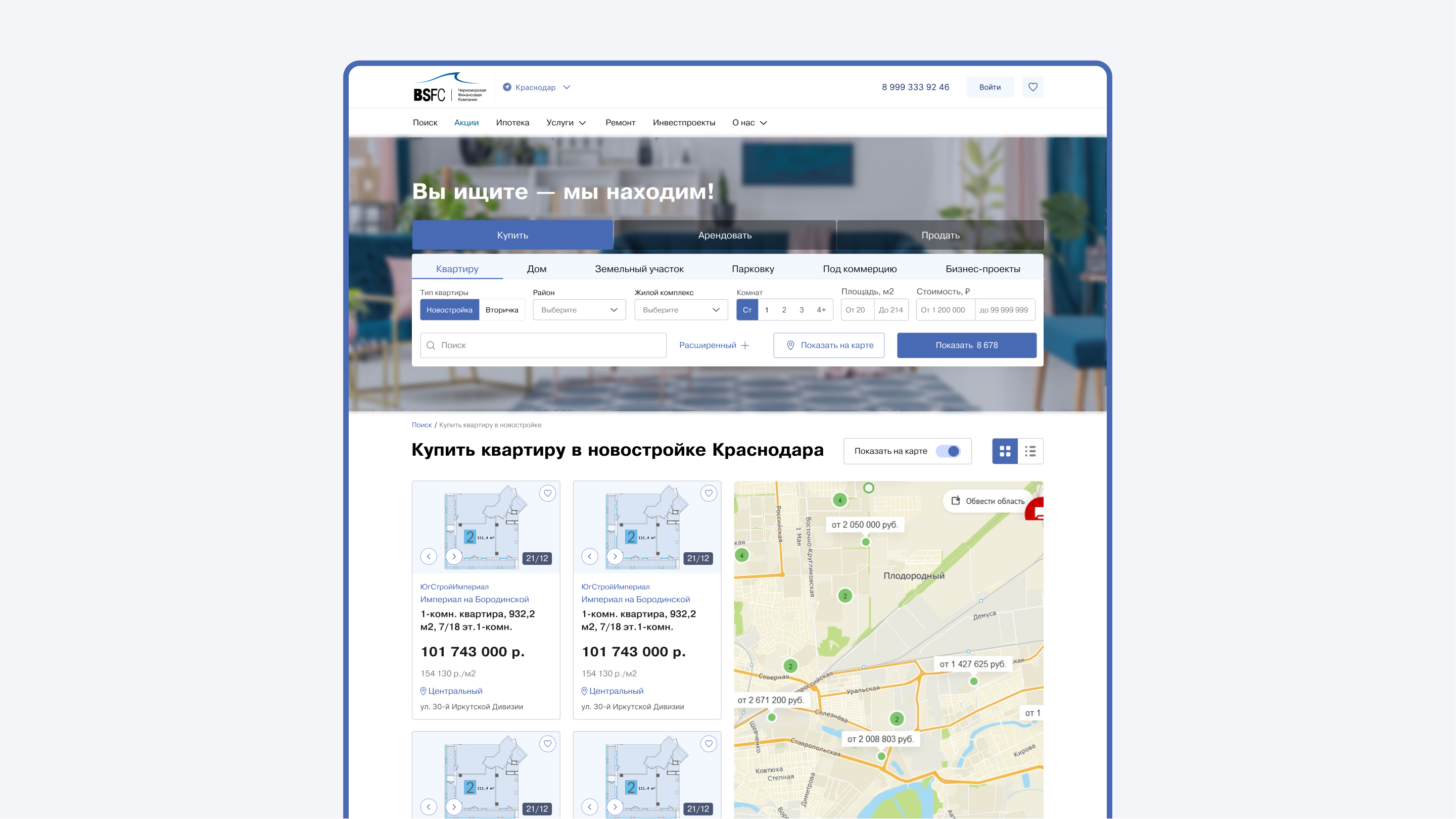Click the BSFC company logo
This screenshot has width=1456, height=819.
[449, 87]
